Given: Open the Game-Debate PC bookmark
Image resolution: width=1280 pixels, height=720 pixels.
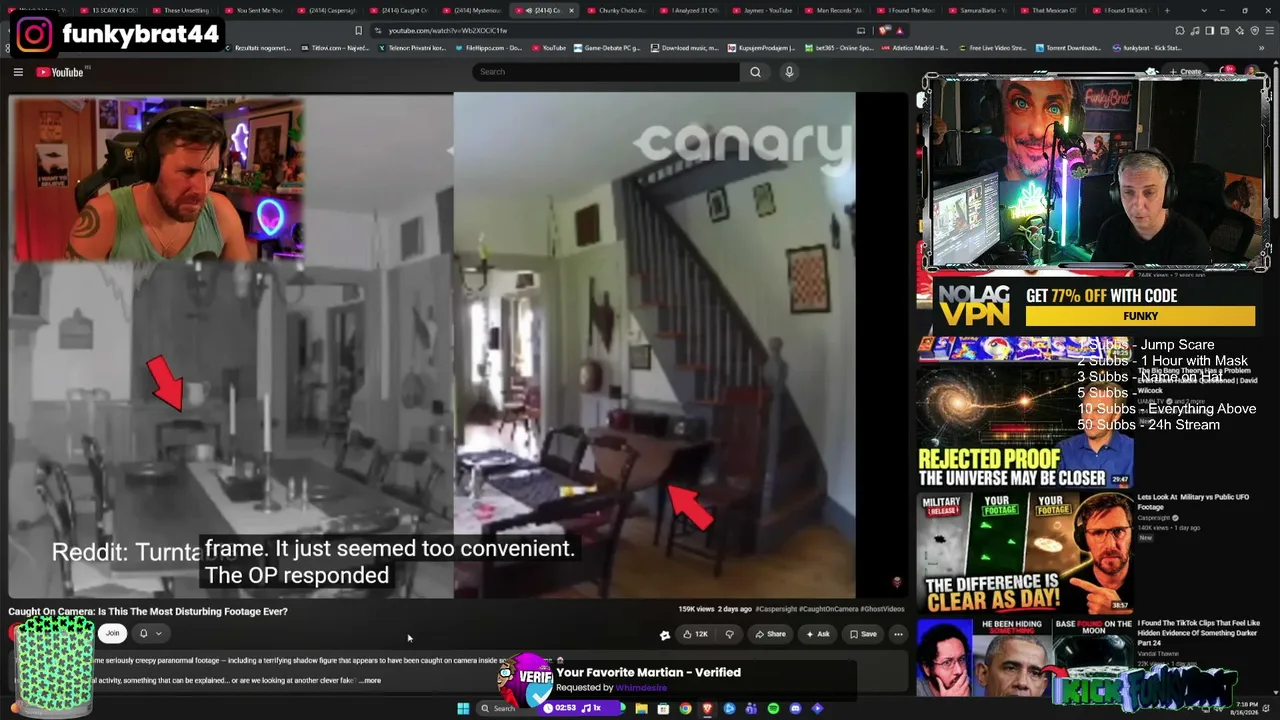Looking at the screenshot, I should (x=607, y=48).
